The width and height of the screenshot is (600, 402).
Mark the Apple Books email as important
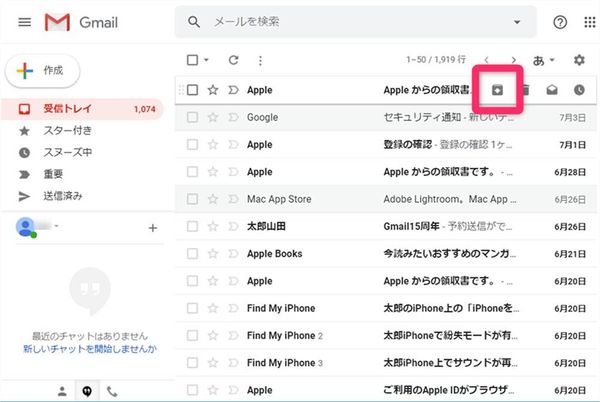point(233,253)
